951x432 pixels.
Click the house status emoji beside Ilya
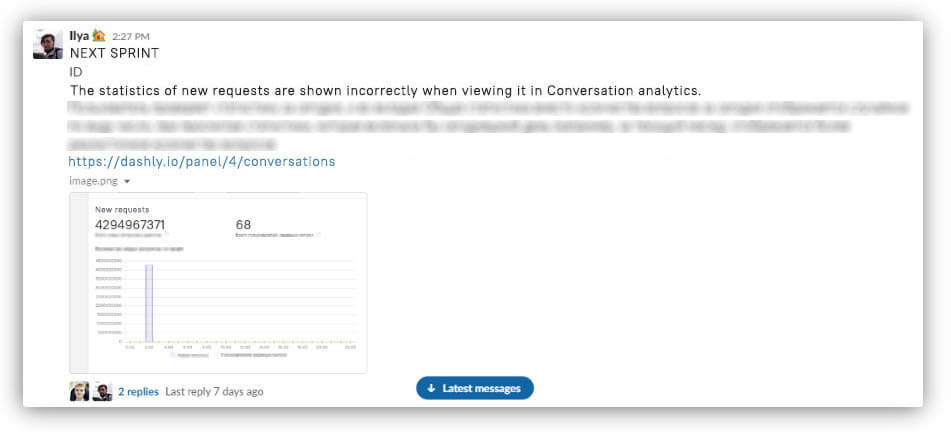(99, 36)
